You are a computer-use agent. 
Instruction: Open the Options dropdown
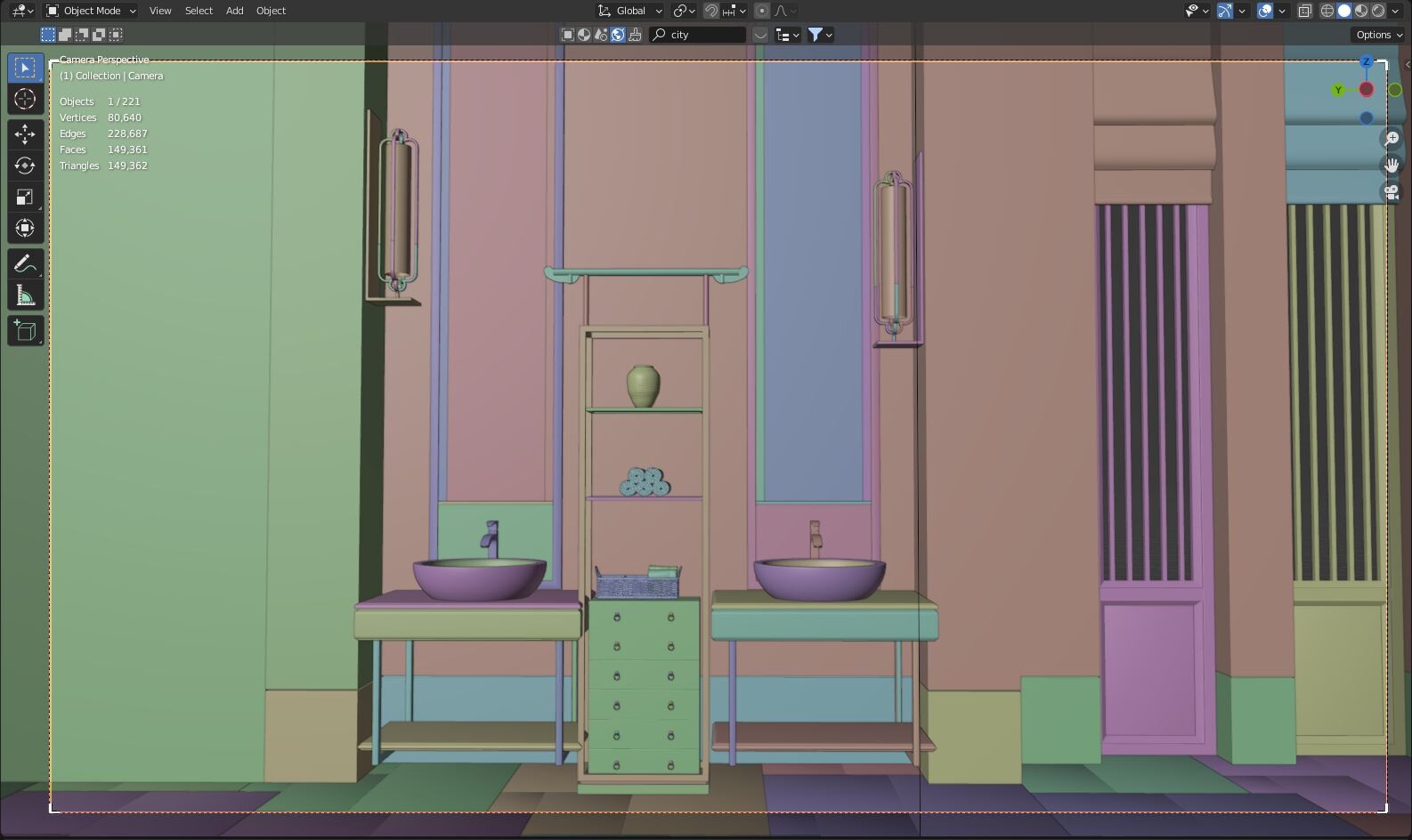[x=1378, y=35]
